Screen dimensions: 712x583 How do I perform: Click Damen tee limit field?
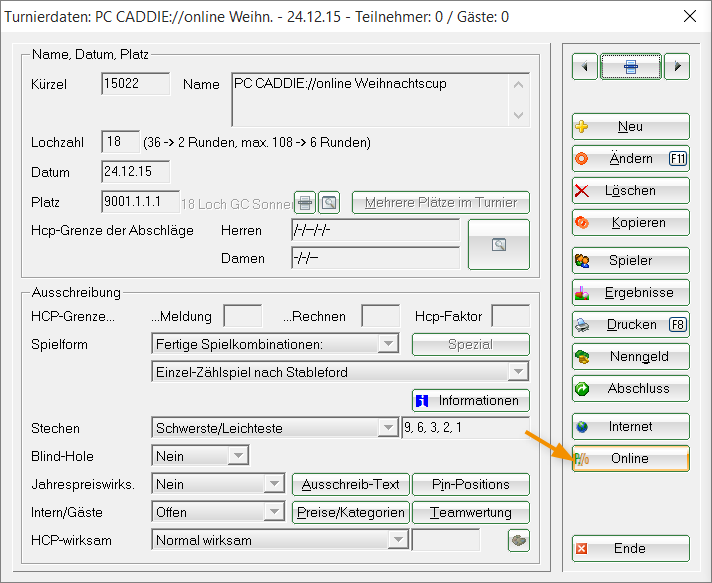point(376,258)
